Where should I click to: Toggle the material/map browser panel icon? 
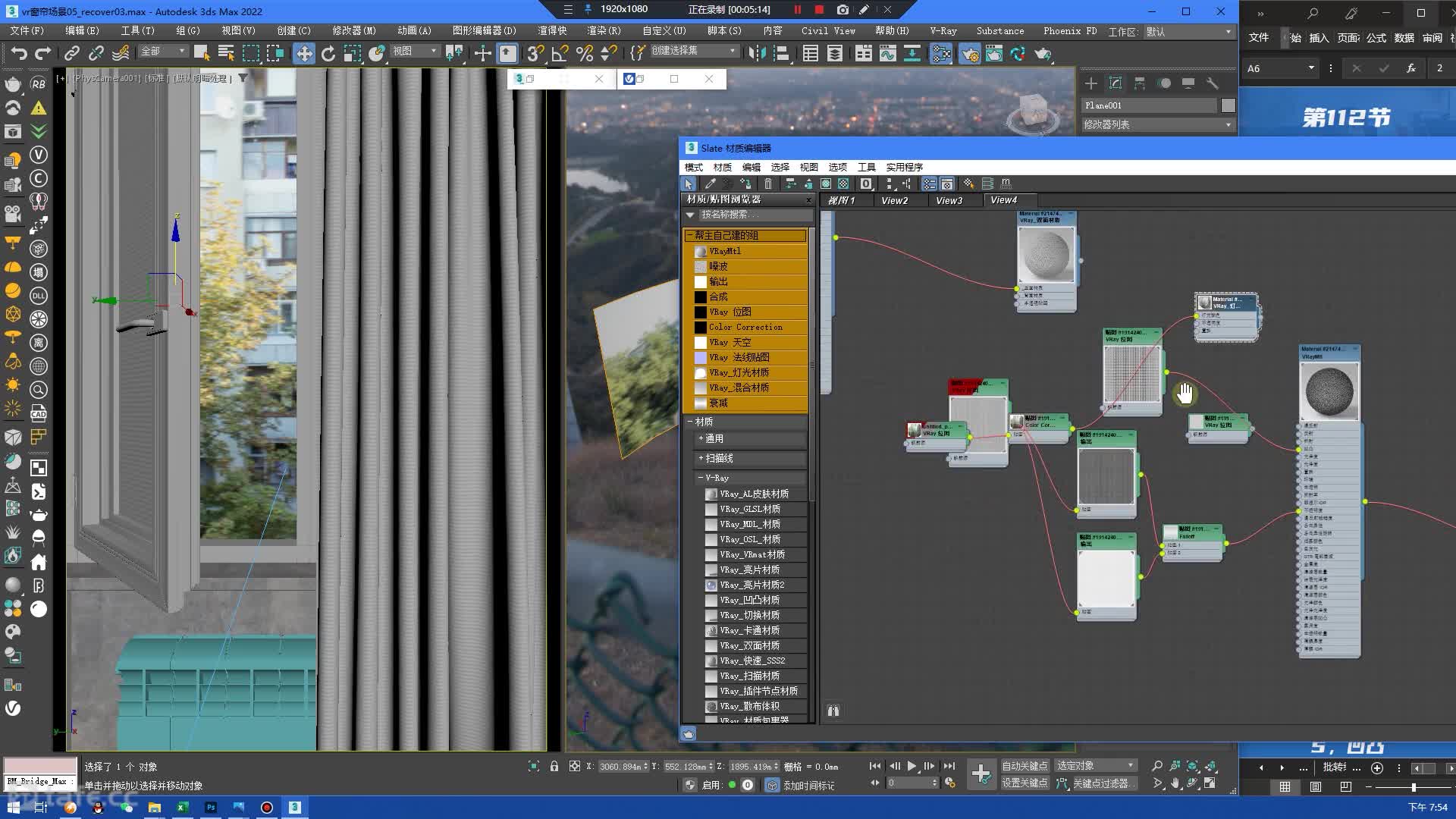click(929, 184)
